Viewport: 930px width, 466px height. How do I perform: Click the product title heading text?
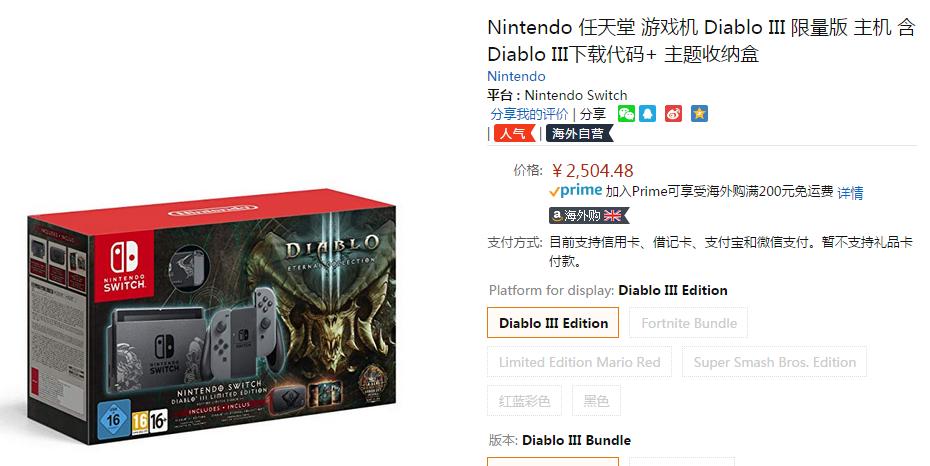pos(701,40)
